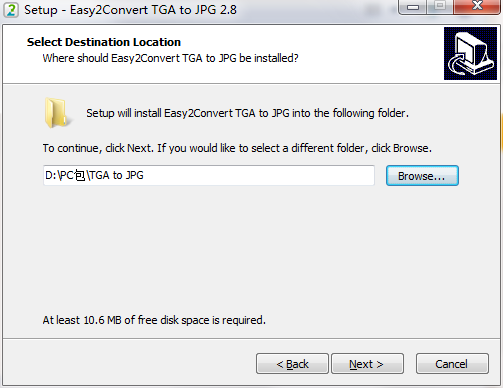Click the yellow folder icon
The height and width of the screenshot is (388, 503).
pyautogui.click(x=57, y=113)
